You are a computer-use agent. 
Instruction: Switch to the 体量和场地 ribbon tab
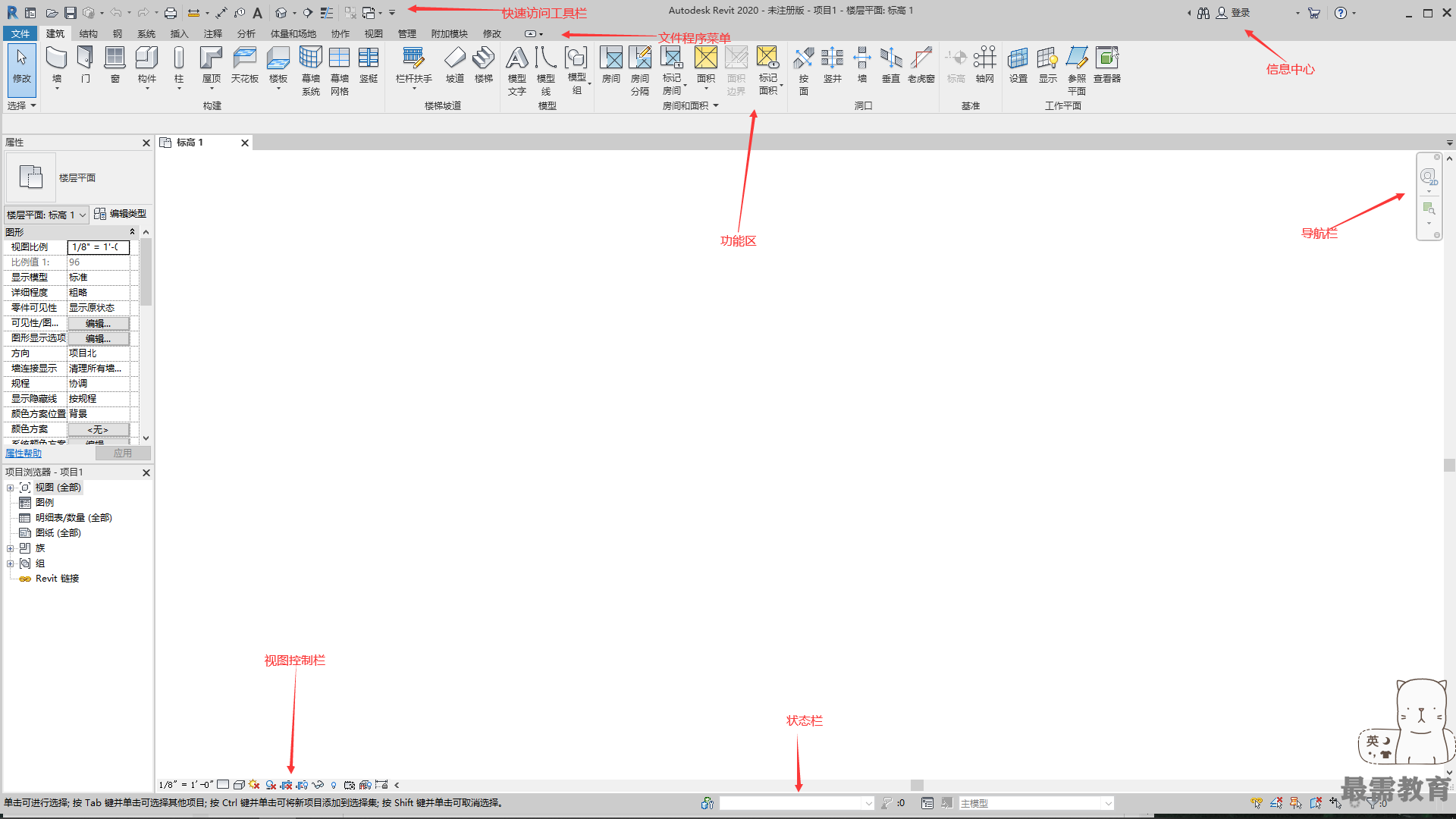pos(293,33)
